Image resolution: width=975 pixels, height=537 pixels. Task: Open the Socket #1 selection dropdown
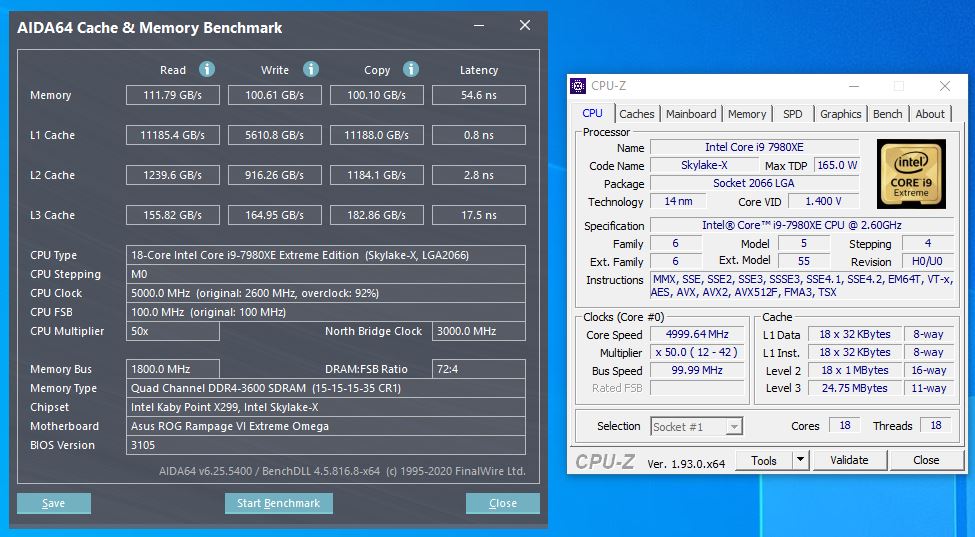click(x=696, y=427)
